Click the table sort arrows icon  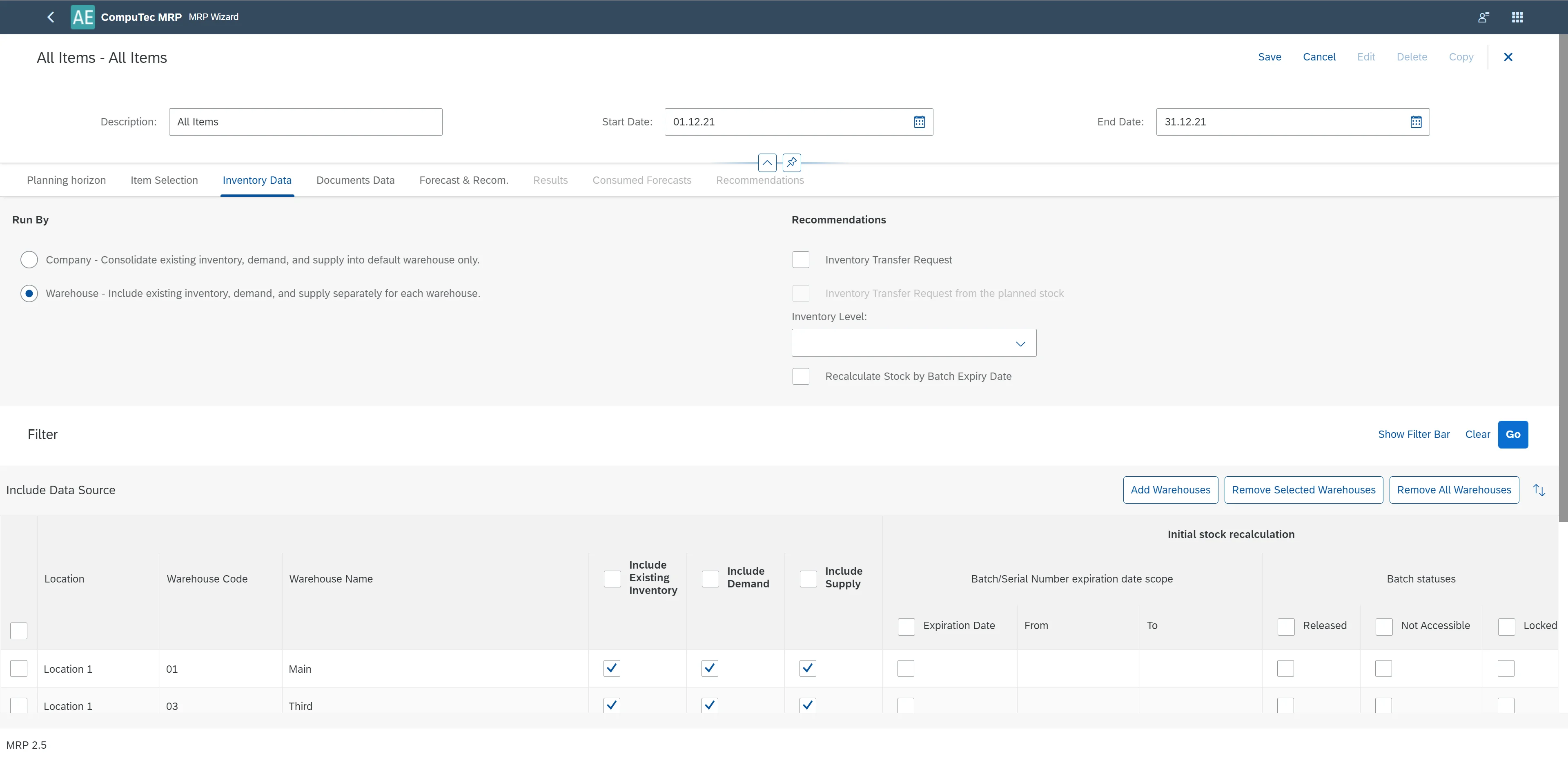point(1539,490)
